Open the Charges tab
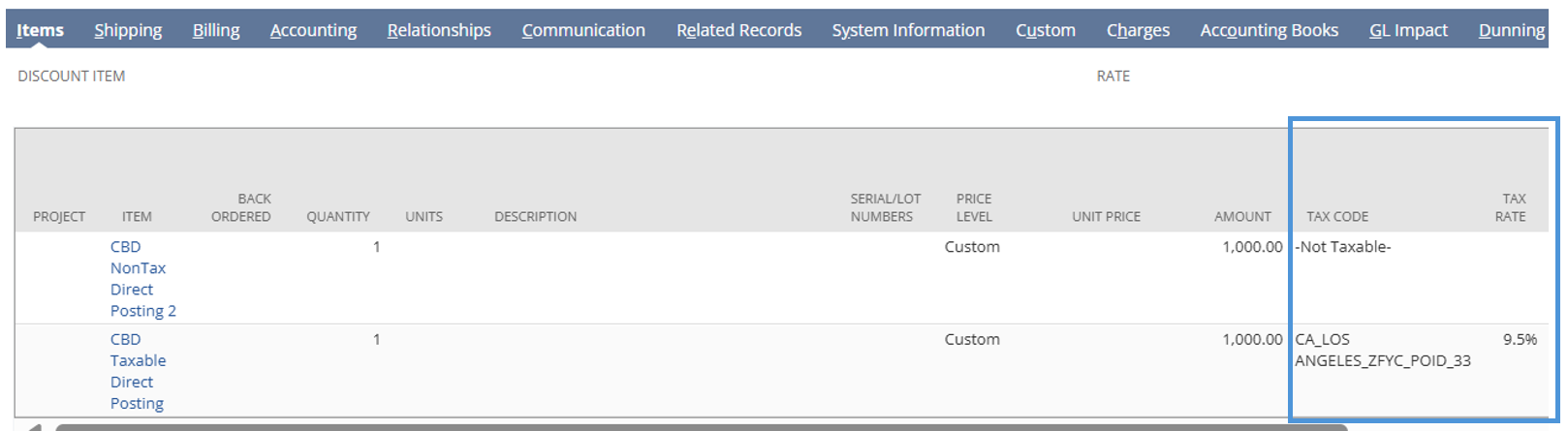Screen dimensions: 1568x431 click(x=1138, y=30)
